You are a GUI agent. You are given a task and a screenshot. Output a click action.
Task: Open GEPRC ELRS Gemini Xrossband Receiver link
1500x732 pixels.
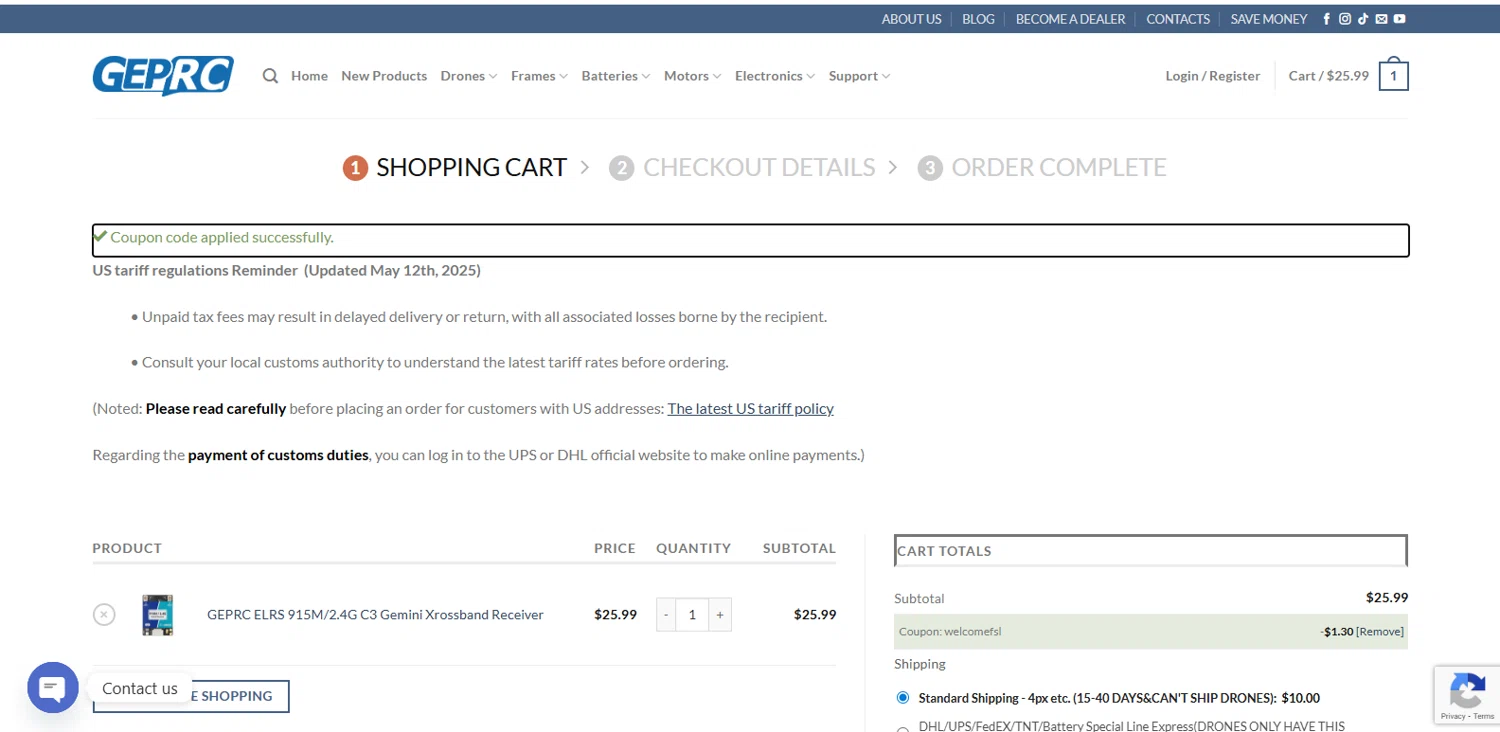(x=375, y=615)
